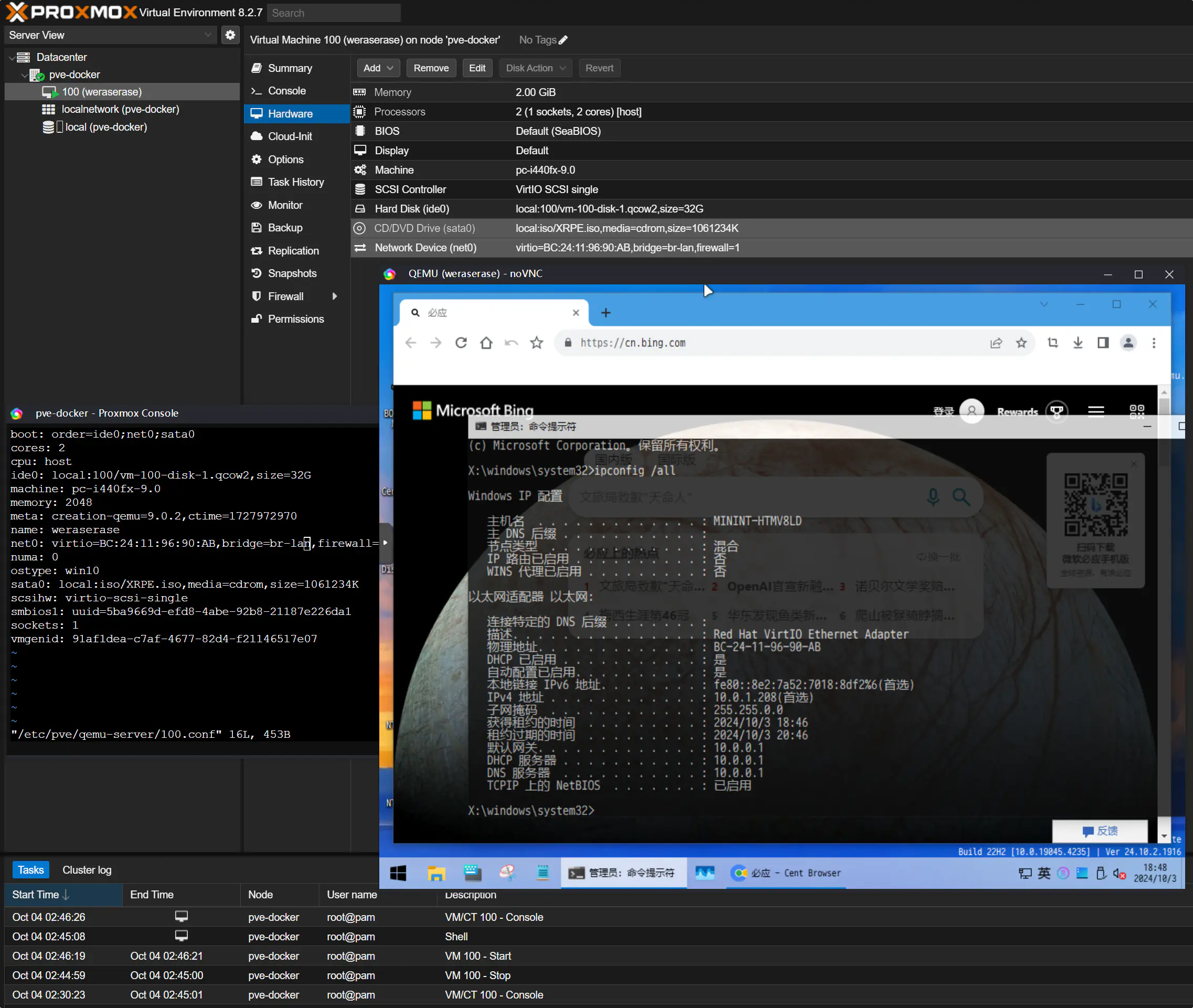Click the Remove hardware button
The height and width of the screenshot is (1008, 1193).
(431, 68)
